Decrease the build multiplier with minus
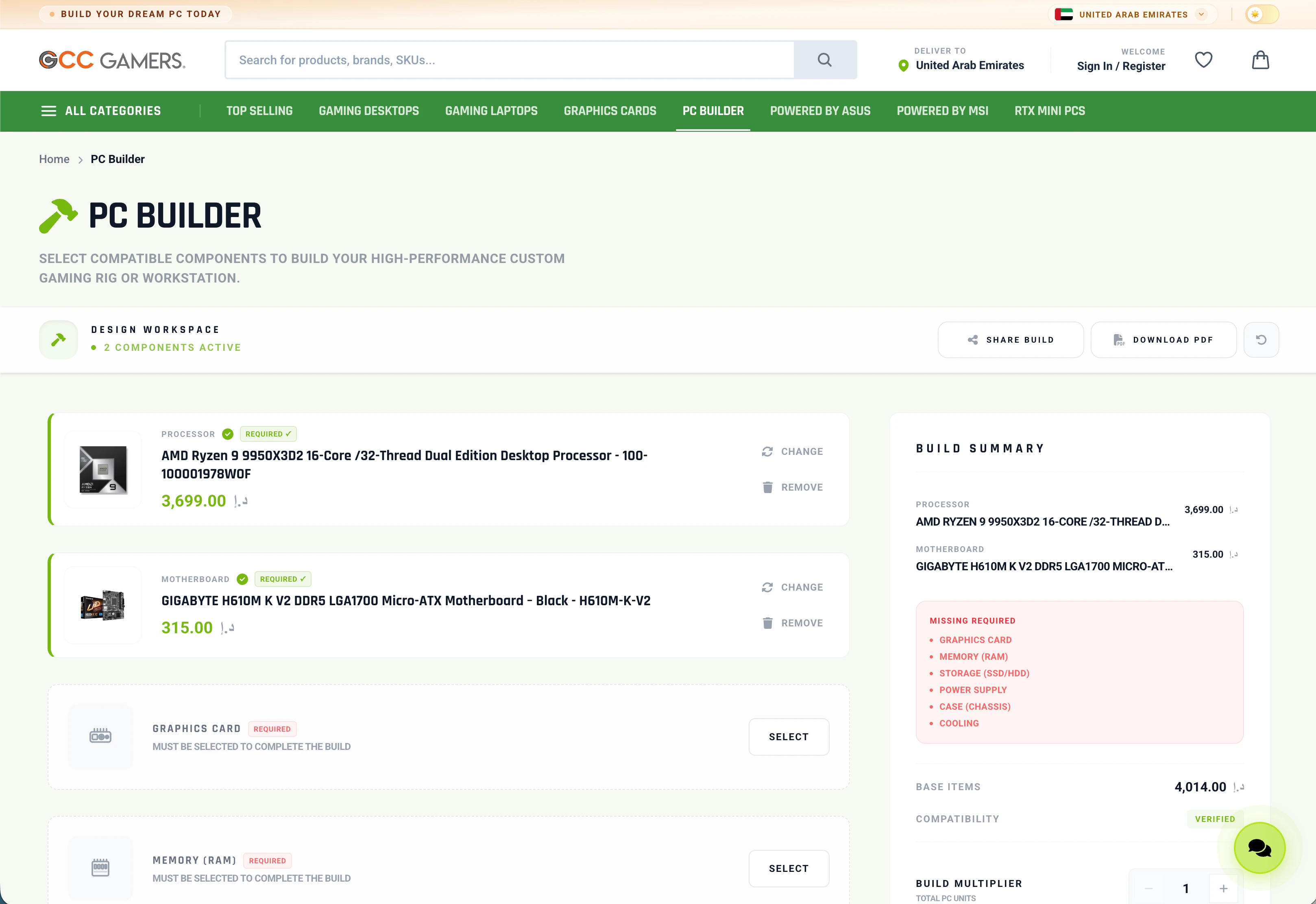The image size is (1316, 904). point(1148,889)
